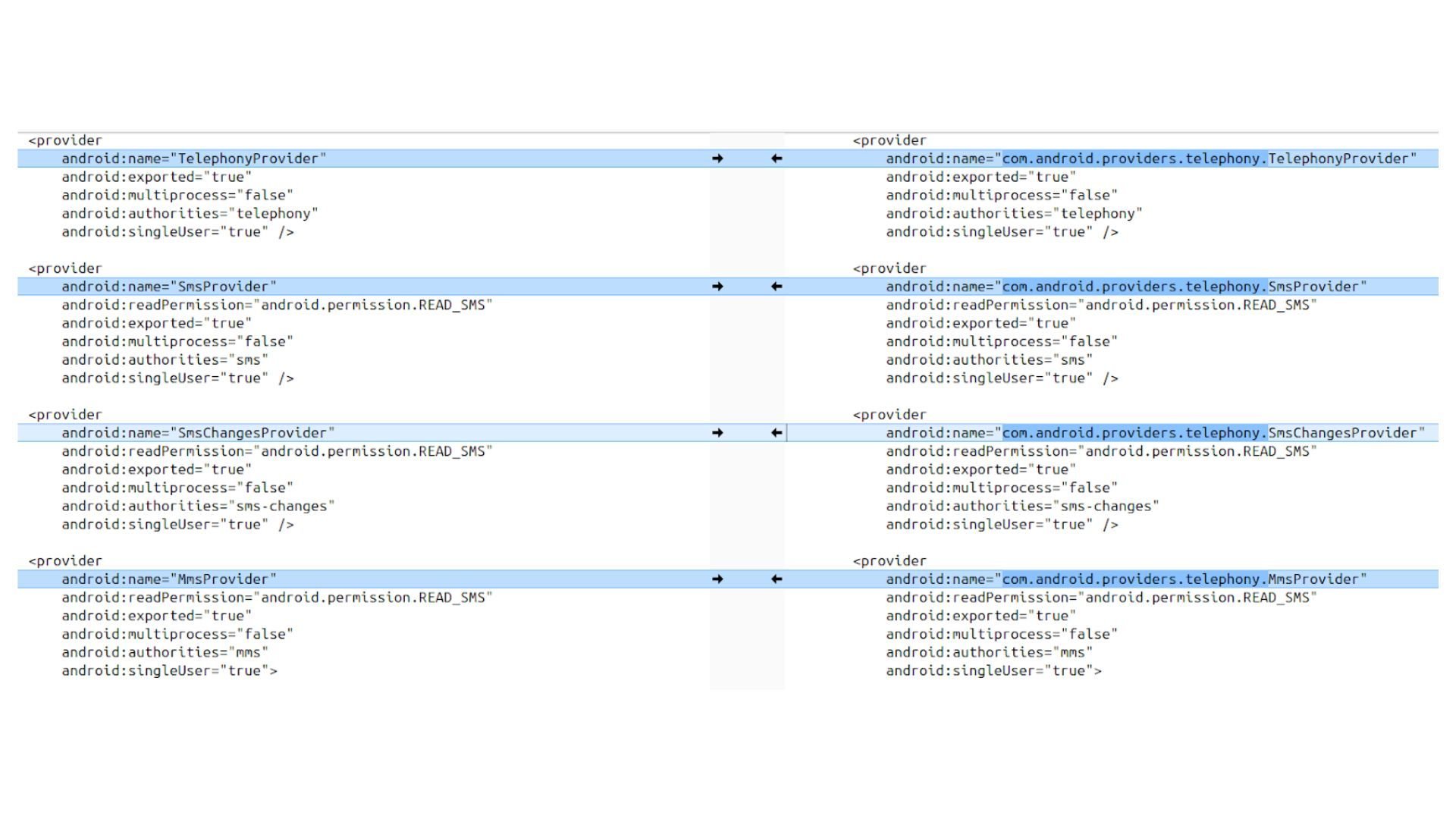1456x819 pixels.
Task: Click highlighted package prefix before MmsProvider on right
Action: click(x=1134, y=579)
